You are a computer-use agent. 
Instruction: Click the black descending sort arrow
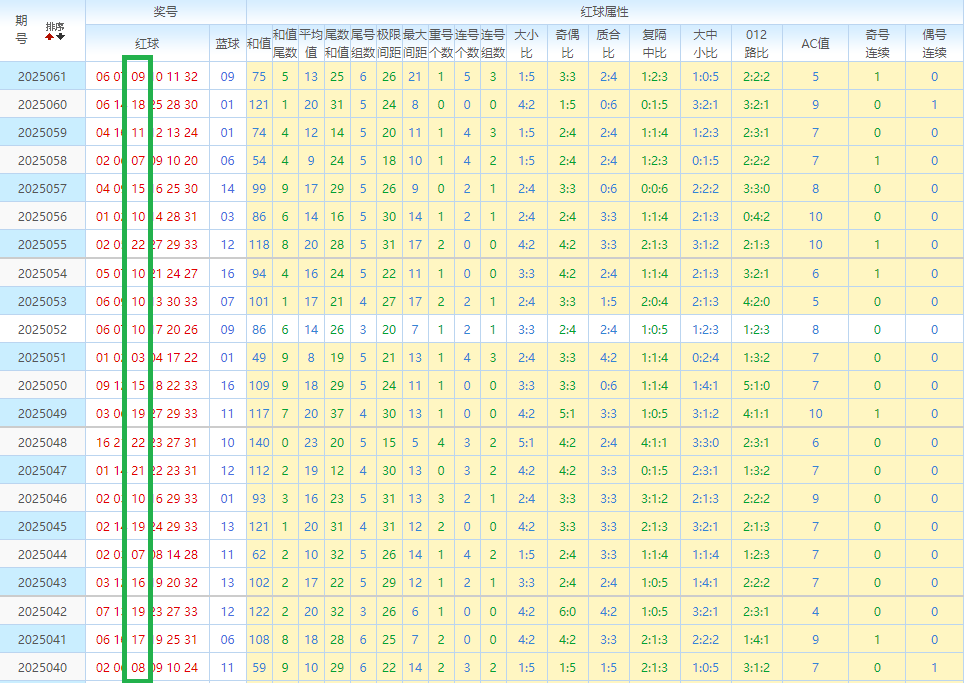coord(60,36)
